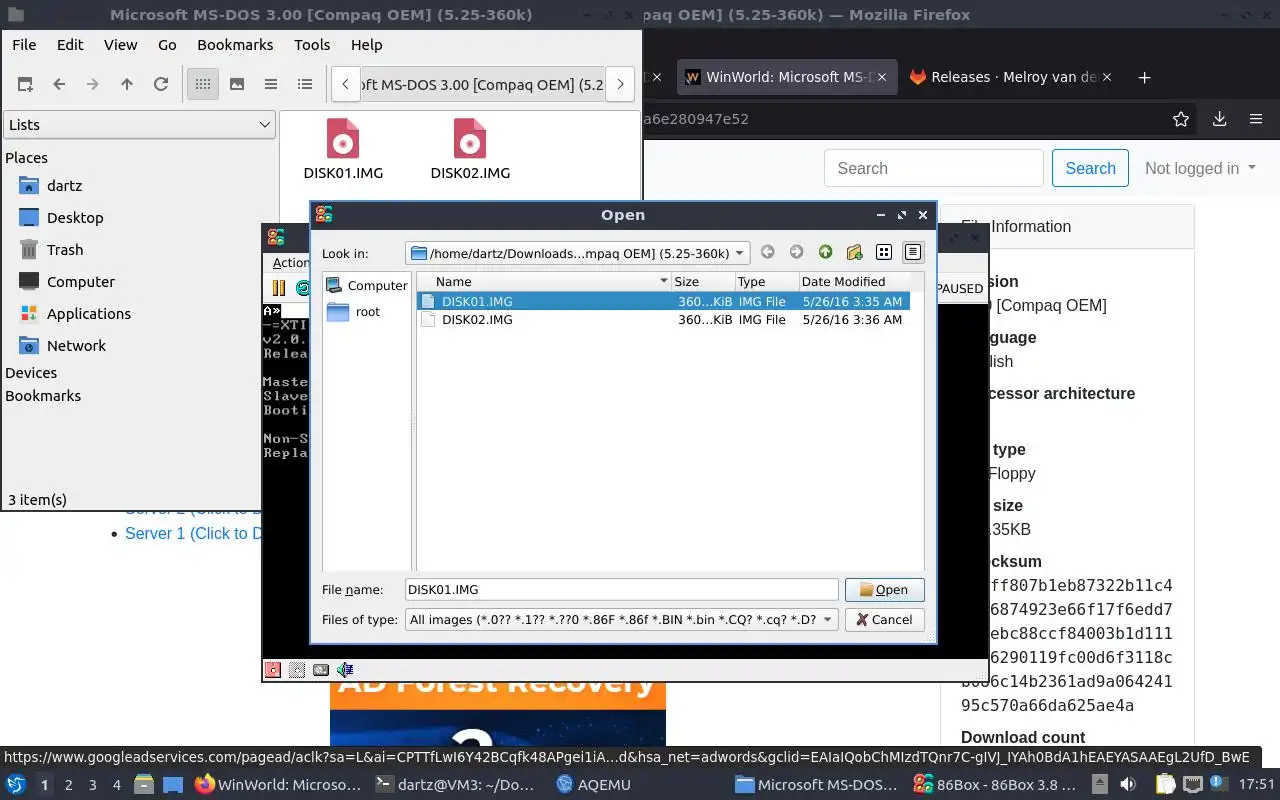1280x800 pixels.
Task: Open AQEMU from taskbar
Action: pos(593,785)
